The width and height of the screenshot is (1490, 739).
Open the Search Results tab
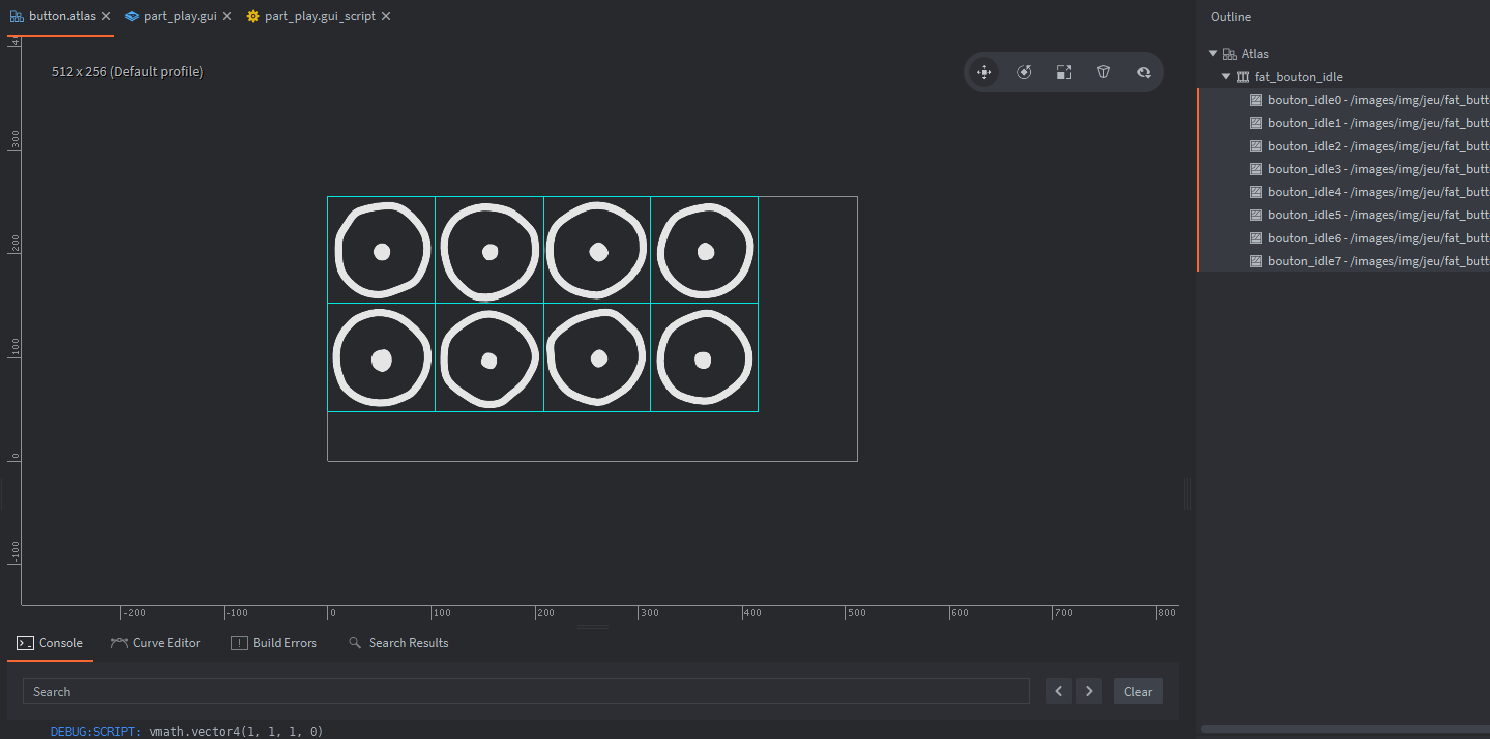coord(398,643)
